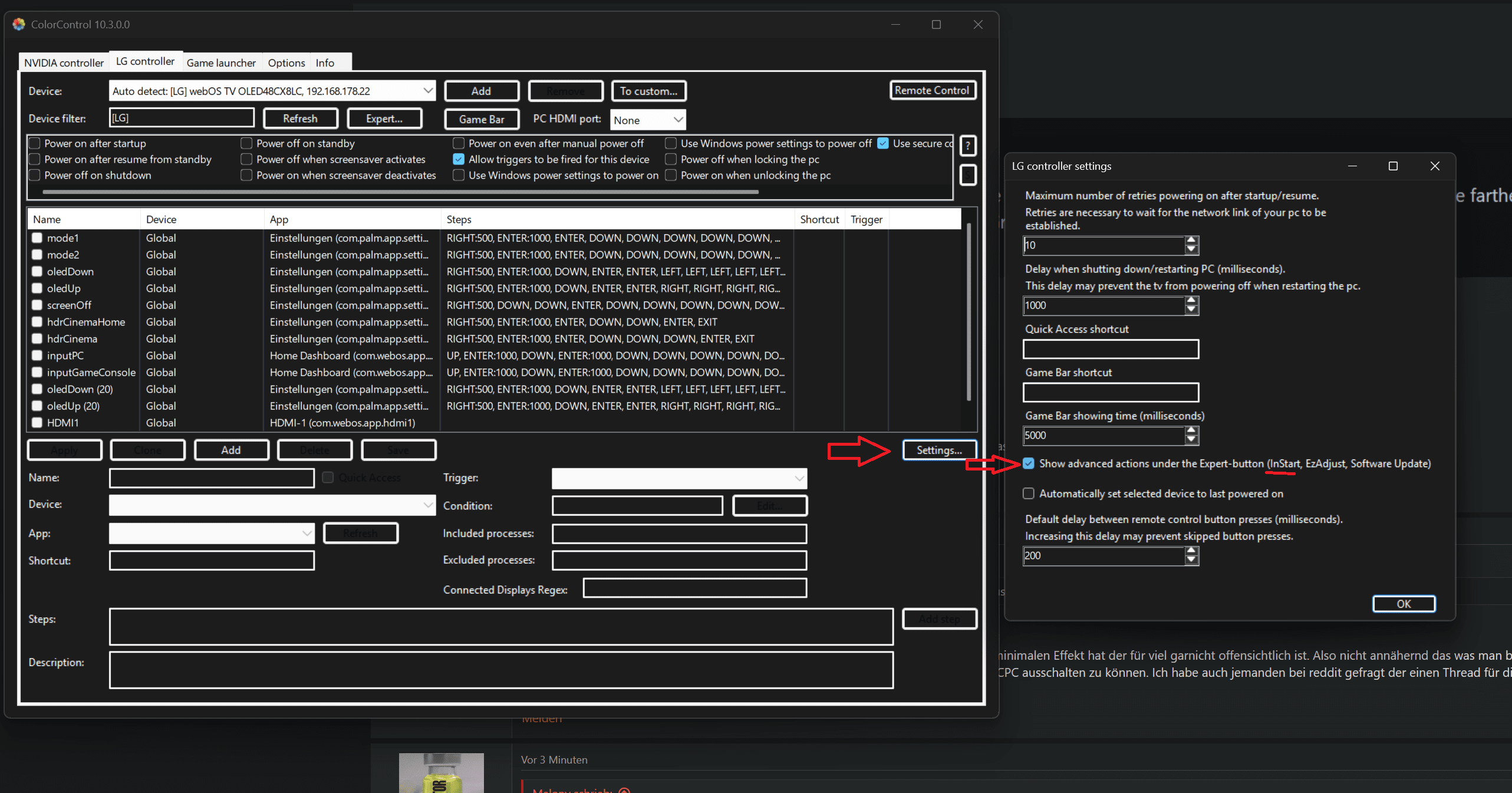The width and height of the screenshot is (1512, 793).
Task: Increase Game Bar showing time value
Action: point(1191,430)
